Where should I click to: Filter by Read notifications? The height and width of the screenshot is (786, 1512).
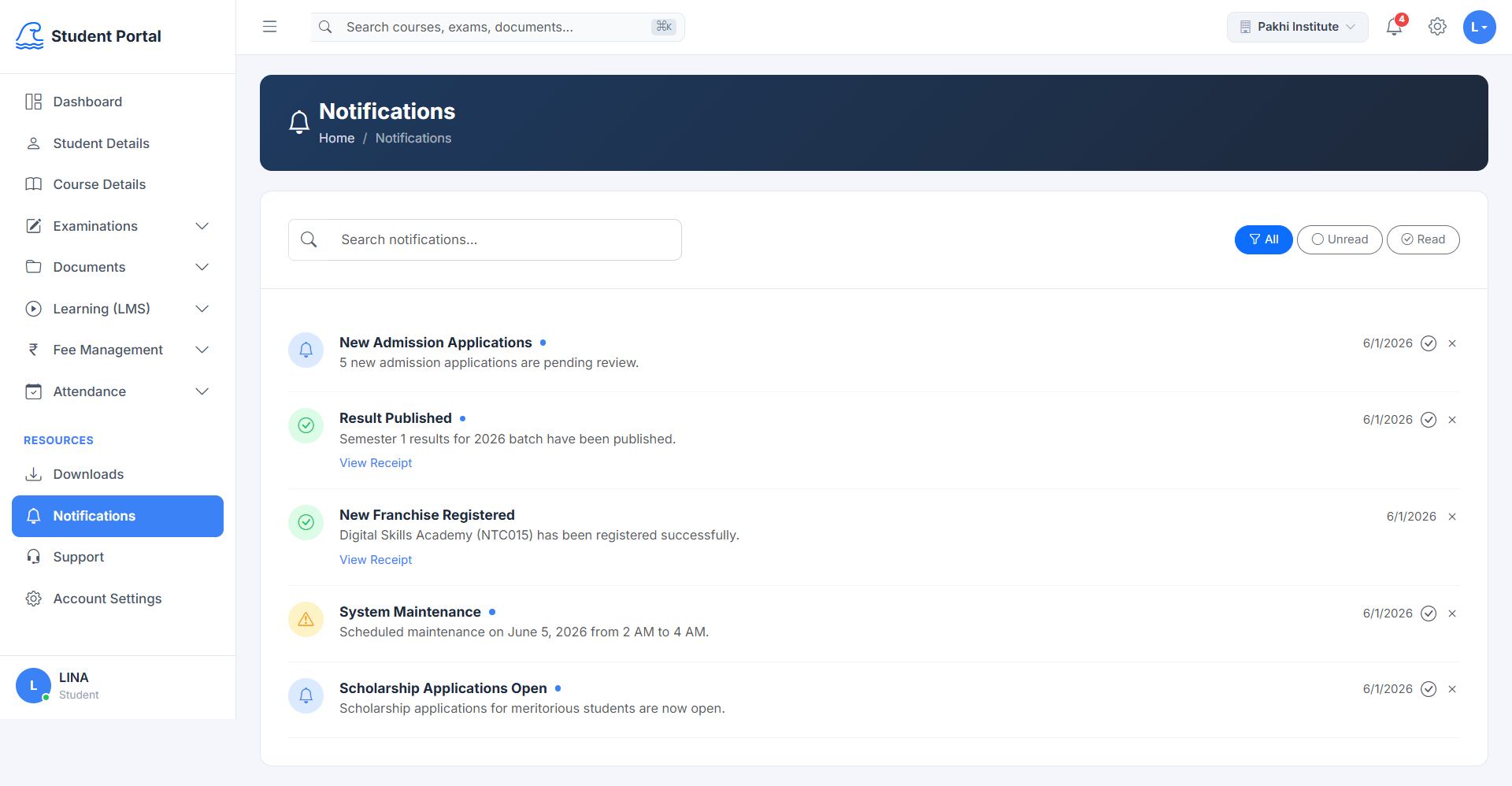(x=1423, y=239)
